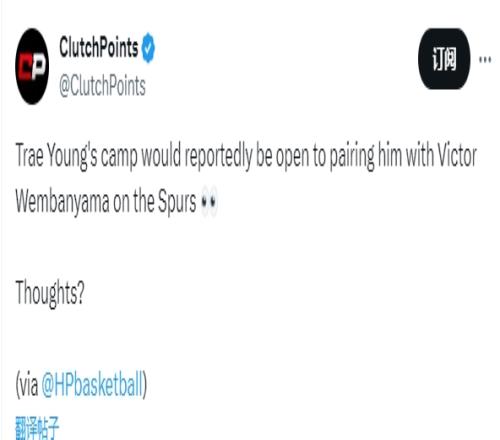The width and height of the screenshot is (500, 440).
Task: Click the closing parenthesis after @HPbasketball
Action: pos(145,384)
